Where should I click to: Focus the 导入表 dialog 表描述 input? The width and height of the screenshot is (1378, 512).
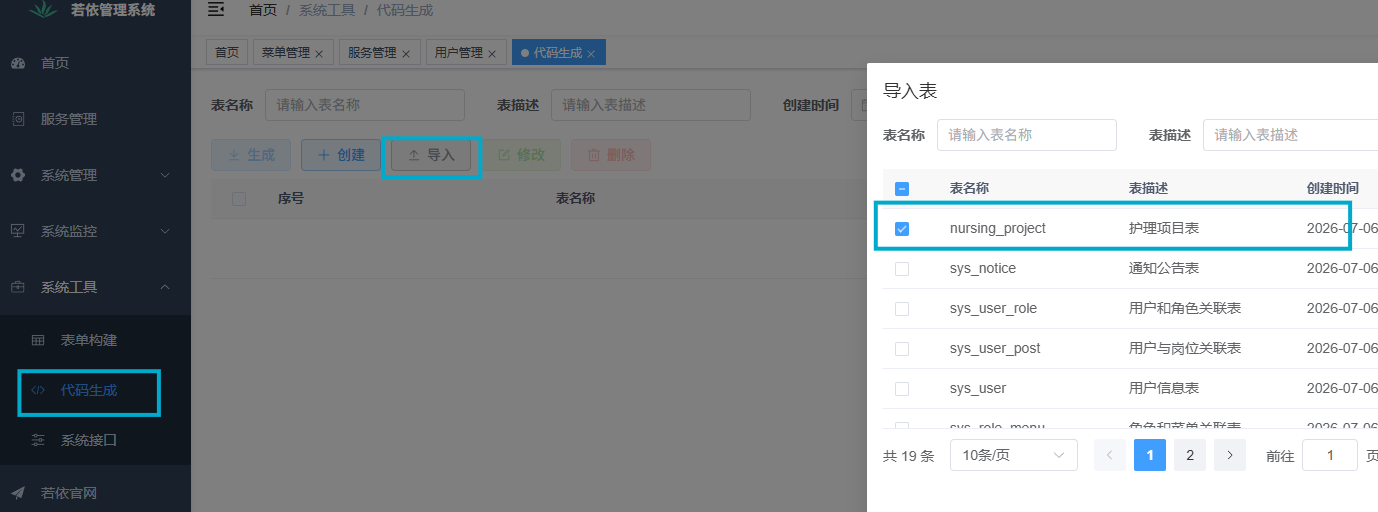(x=1290, y=135)
